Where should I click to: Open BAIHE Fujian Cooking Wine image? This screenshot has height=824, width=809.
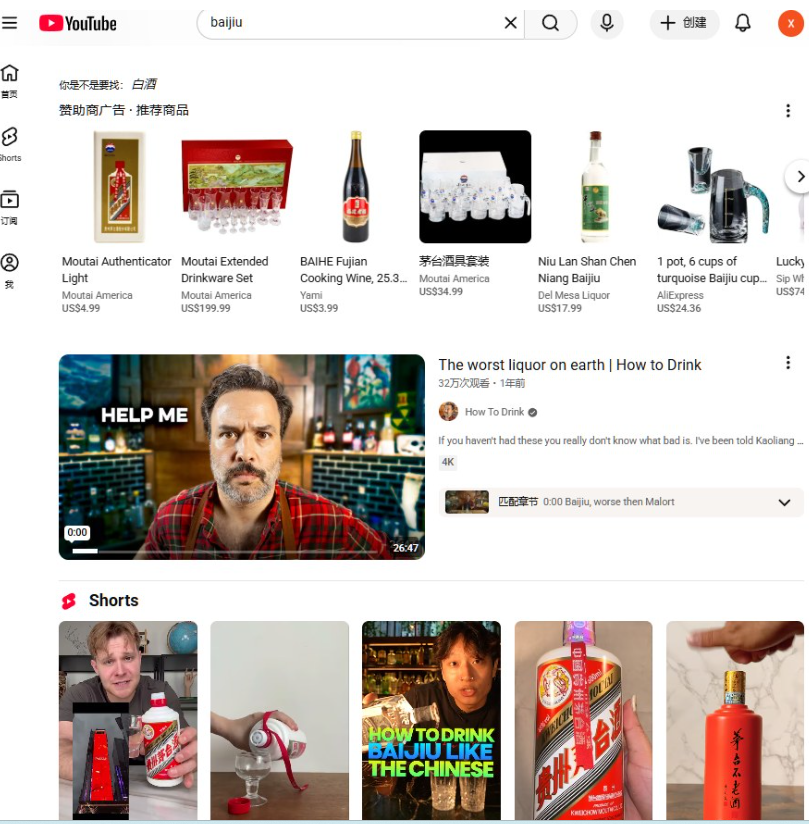pyautogui.click(x=356, y=187)
